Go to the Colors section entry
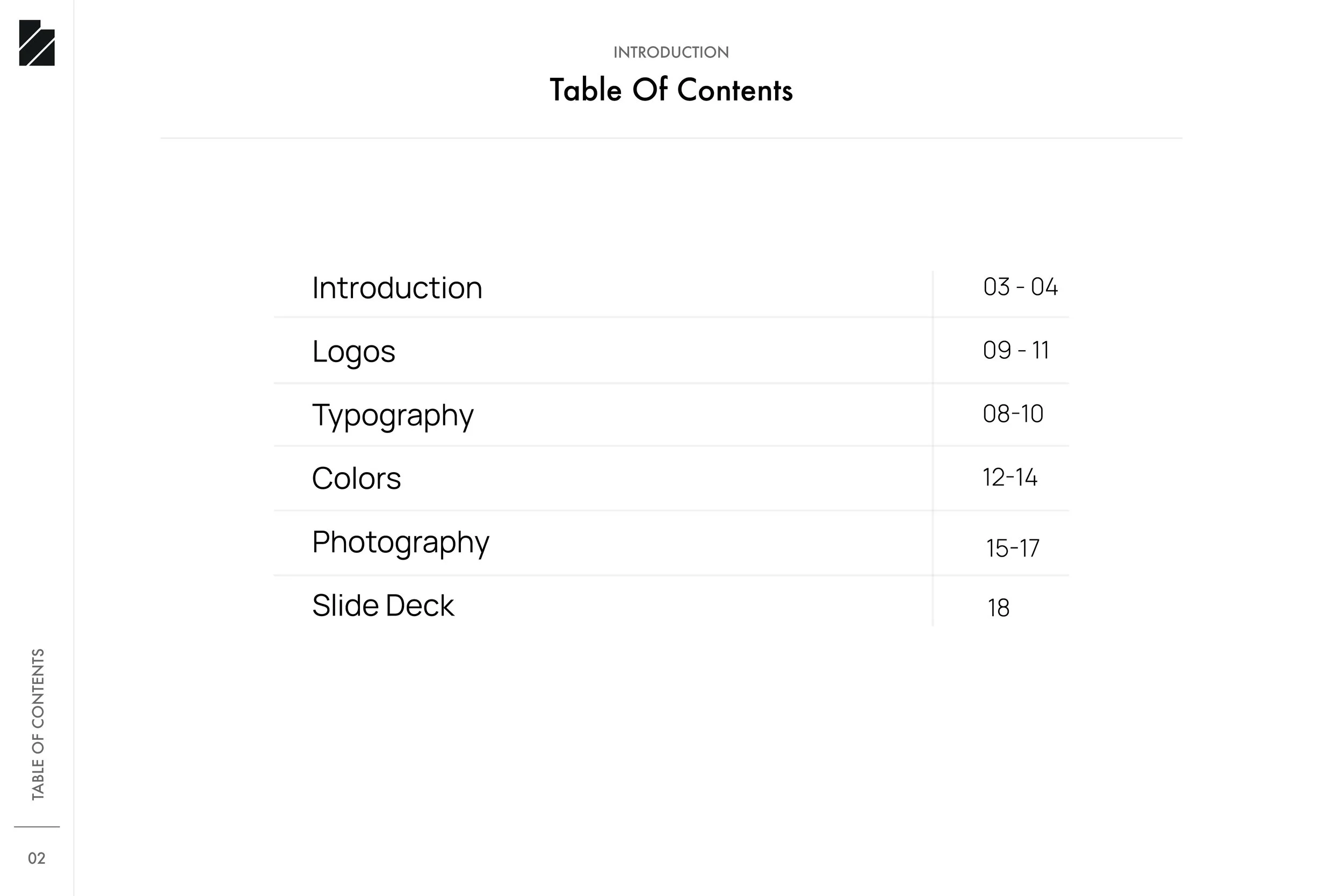This screenshot has height=896, width=1343. coord(356,478)
